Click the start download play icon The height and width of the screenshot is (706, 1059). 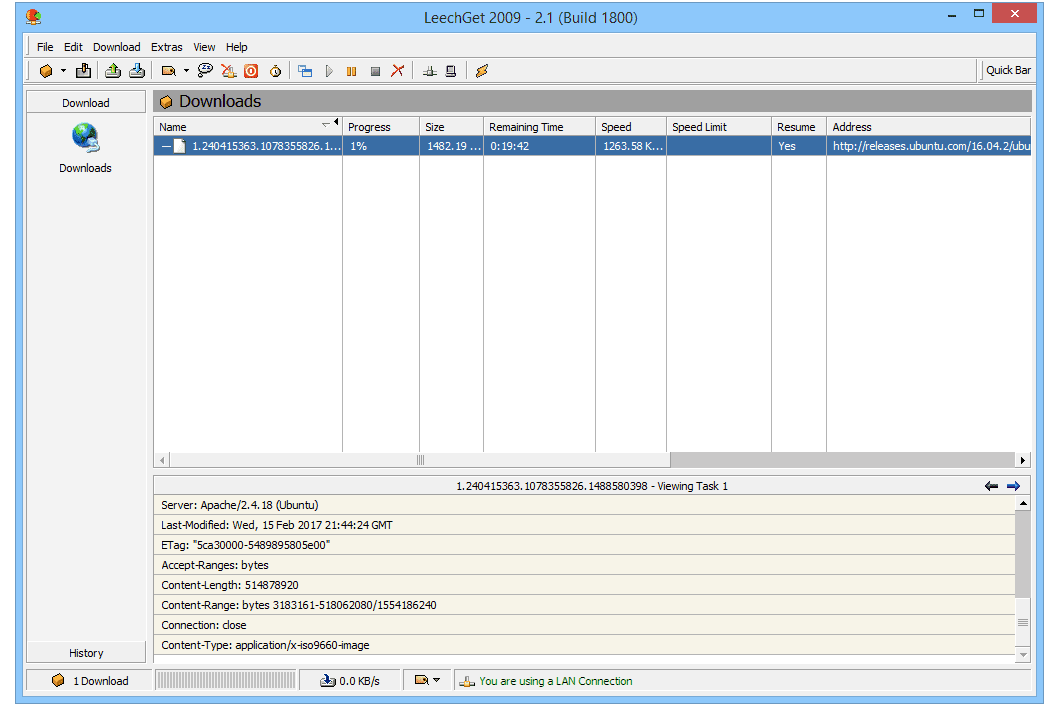(x=329, y=71)
